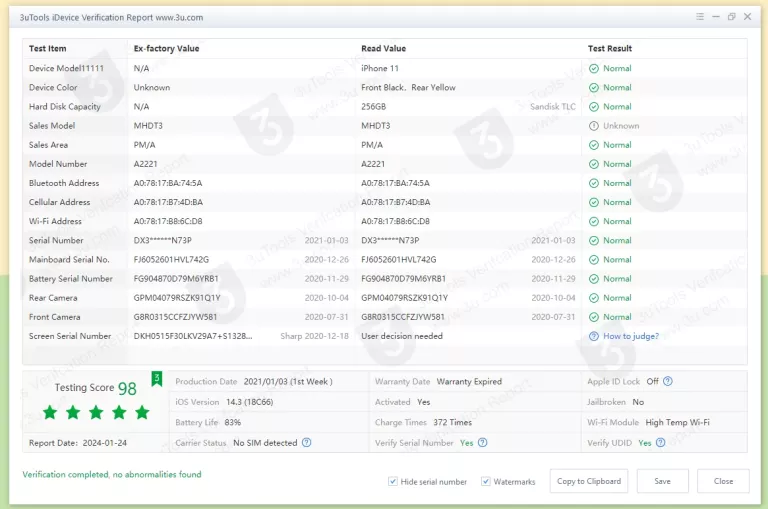The height and width of the screenshot is (509, 768).
Task: Click the Sales Area check icon
Action: (x=594, y=145)
